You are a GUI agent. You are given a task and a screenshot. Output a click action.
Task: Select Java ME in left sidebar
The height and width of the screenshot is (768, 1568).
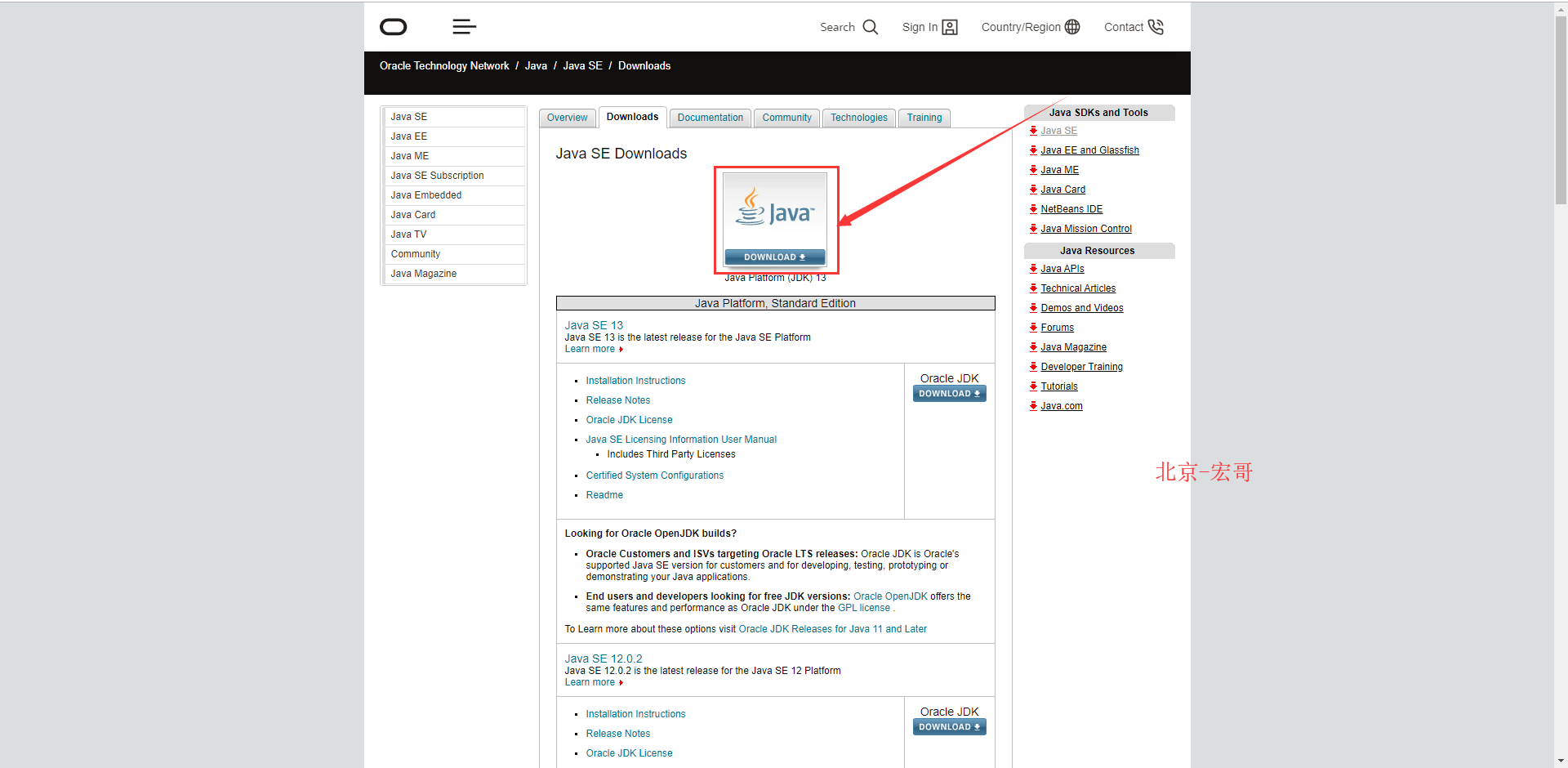pyautogui.click(x=454, y=156)
